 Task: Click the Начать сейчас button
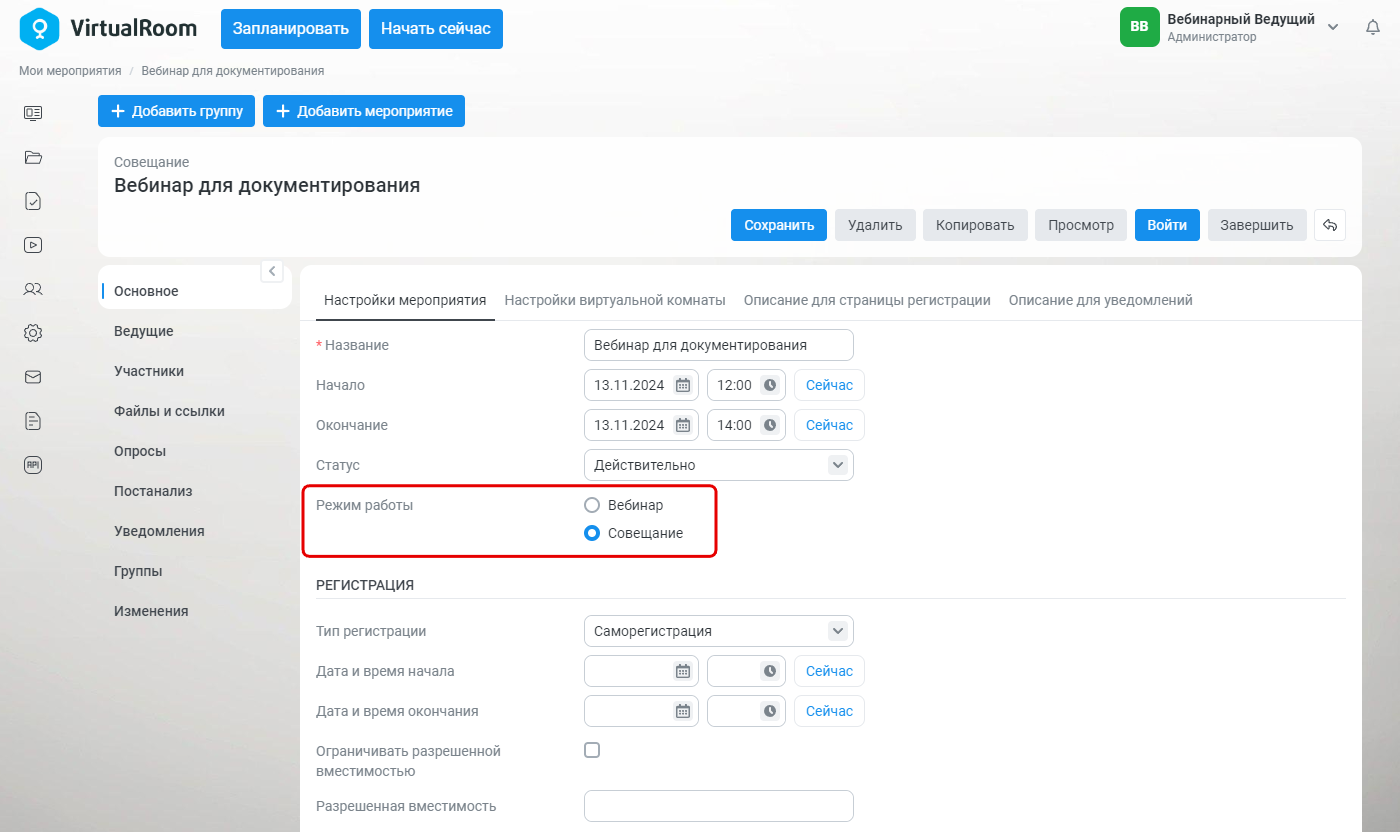436,29
